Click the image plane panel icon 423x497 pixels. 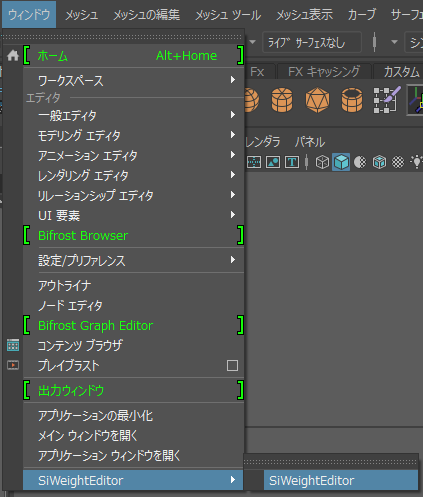[273, 162]
